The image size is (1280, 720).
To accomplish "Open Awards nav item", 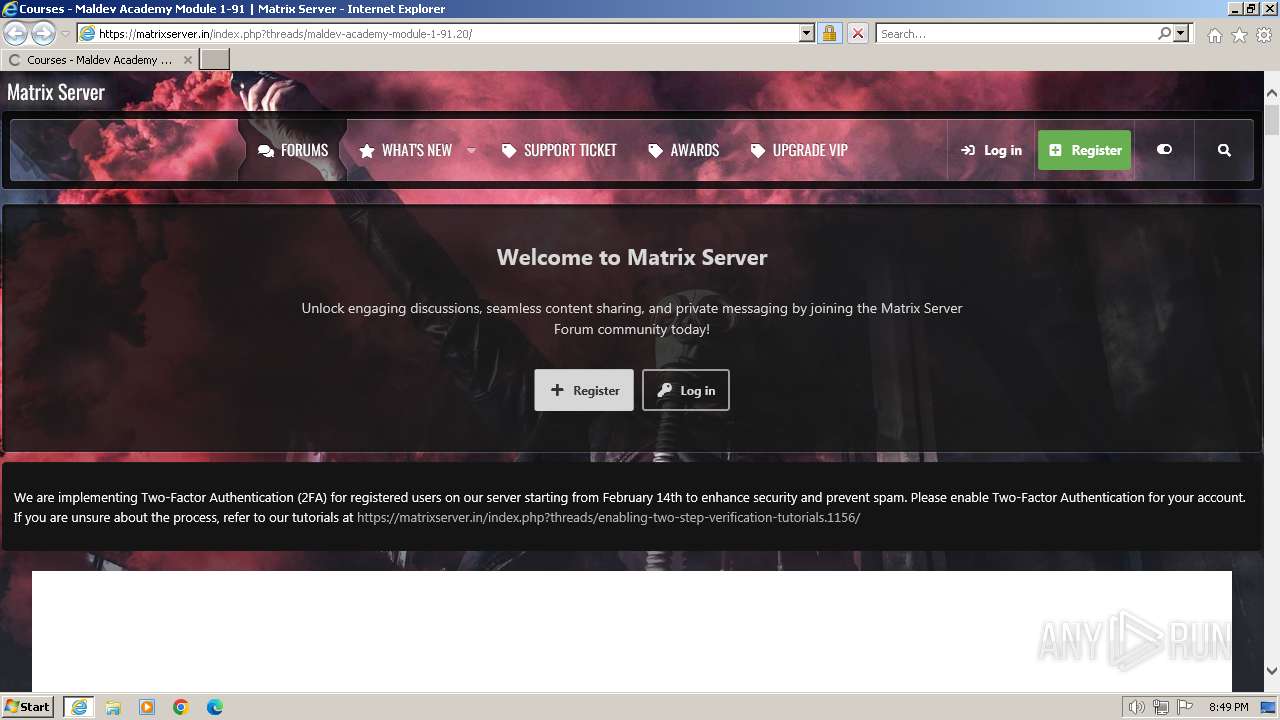I will pyautogui.click(x=684, y=150).
